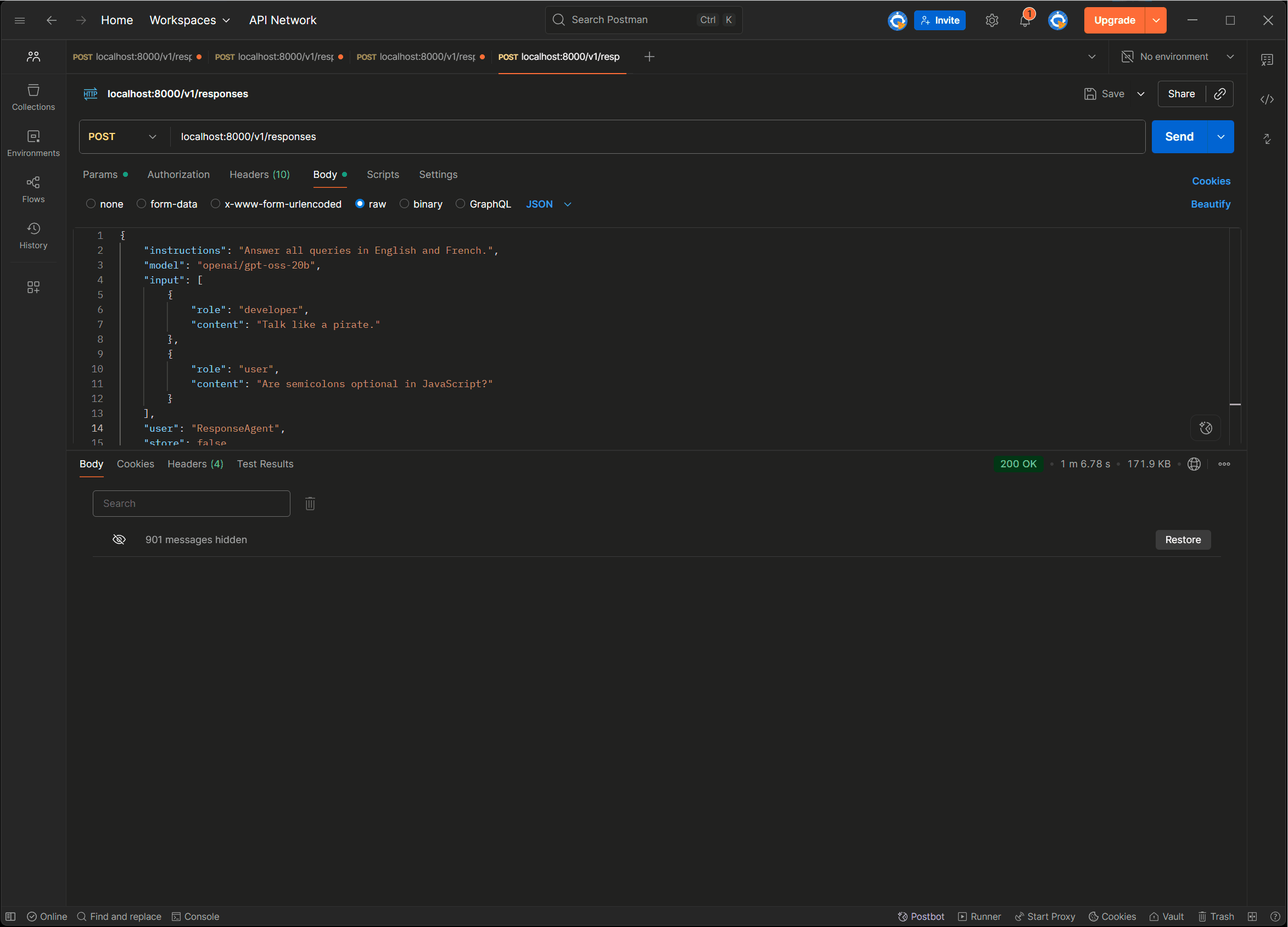
Task: Open the settings gear icon
Action: pyautogui.click(x=992, y=20)
